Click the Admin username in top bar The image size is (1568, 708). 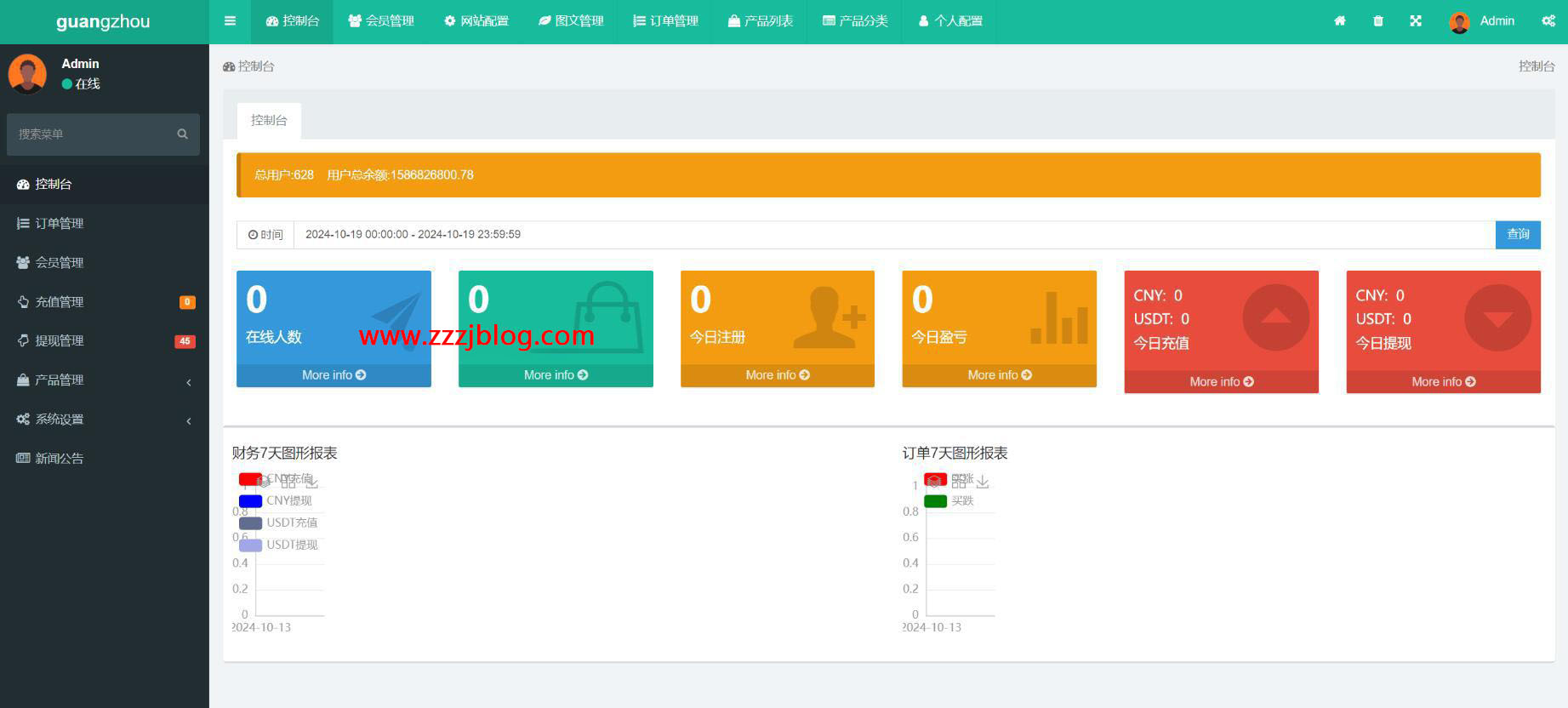[1497, 21]
